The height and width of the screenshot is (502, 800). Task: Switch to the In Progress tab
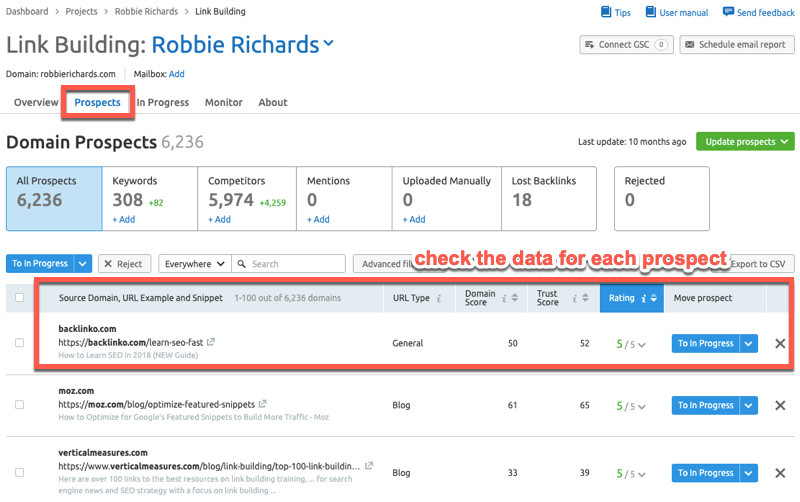[162, 102]
